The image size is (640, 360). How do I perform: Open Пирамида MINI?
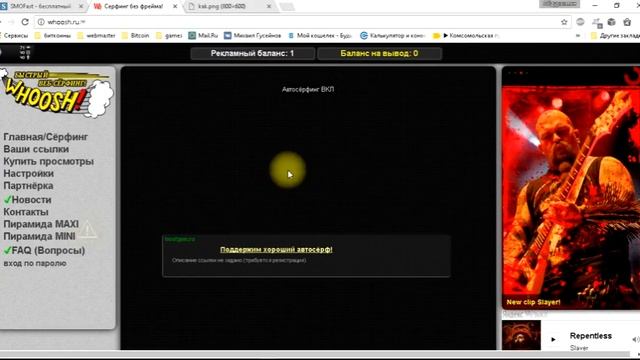[x=39, y=237]
